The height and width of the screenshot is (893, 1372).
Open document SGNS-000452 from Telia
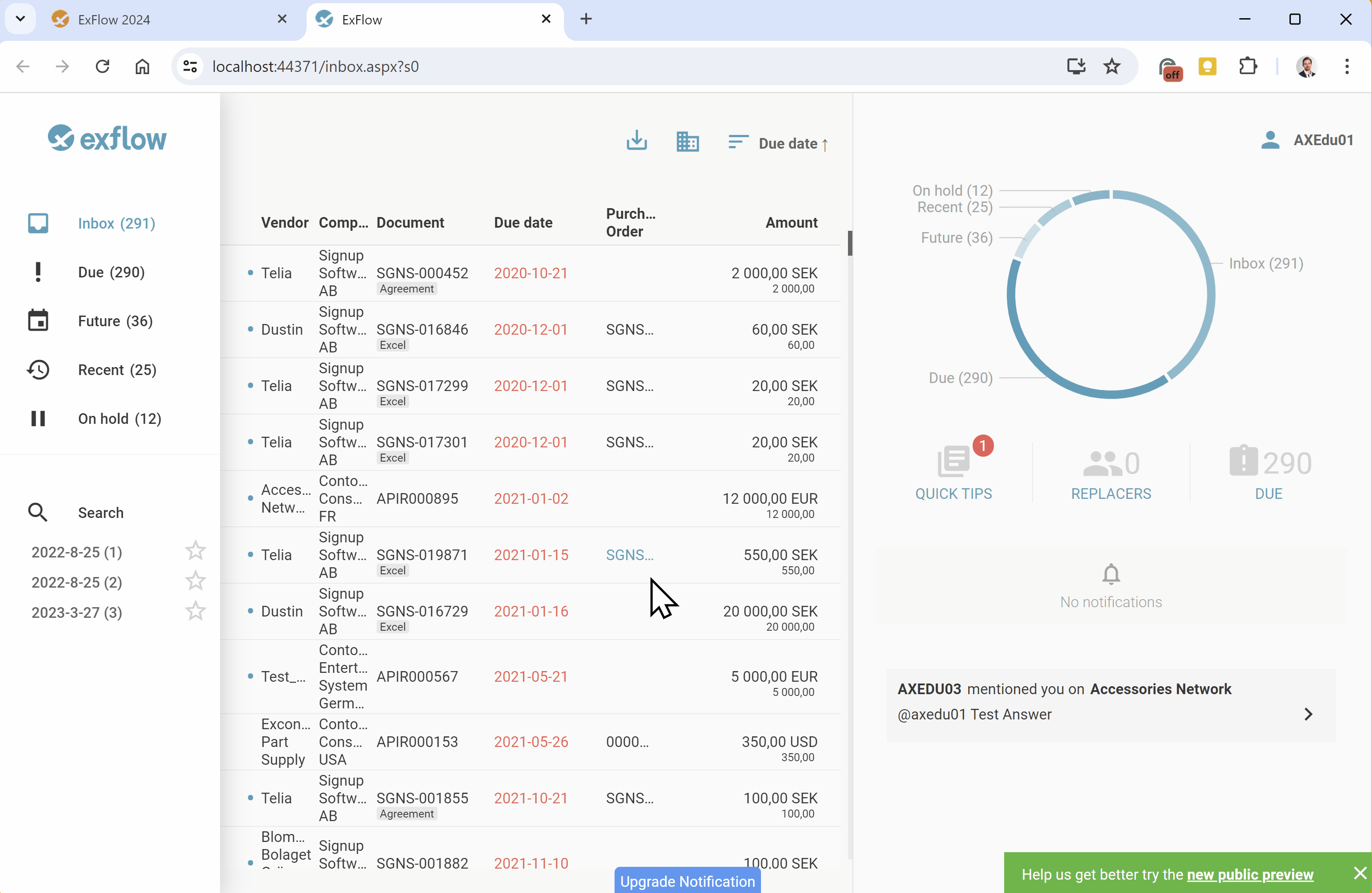click(x=422, y=273)
